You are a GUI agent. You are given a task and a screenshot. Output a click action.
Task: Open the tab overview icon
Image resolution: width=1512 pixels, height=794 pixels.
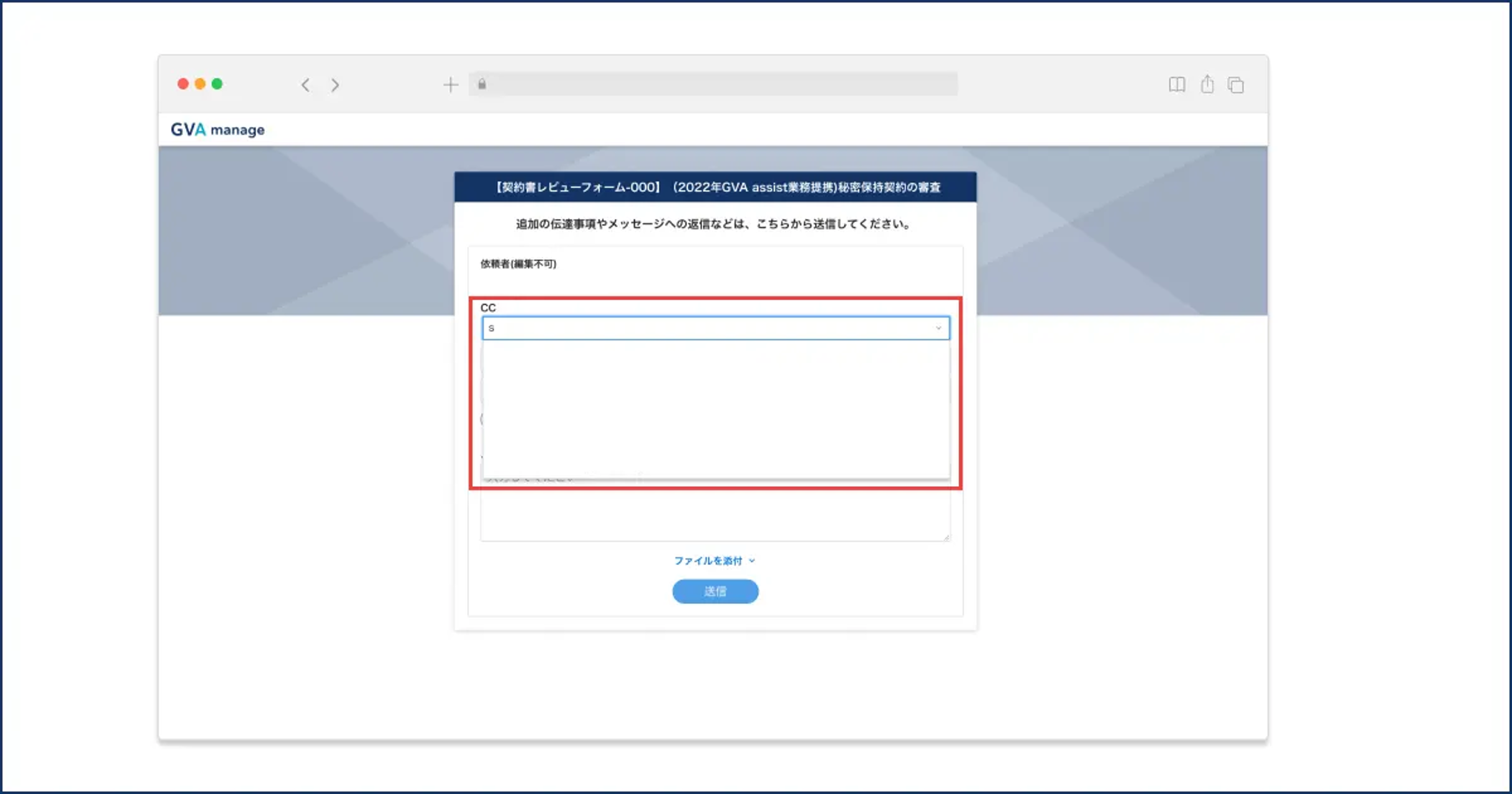[1235, 85]
